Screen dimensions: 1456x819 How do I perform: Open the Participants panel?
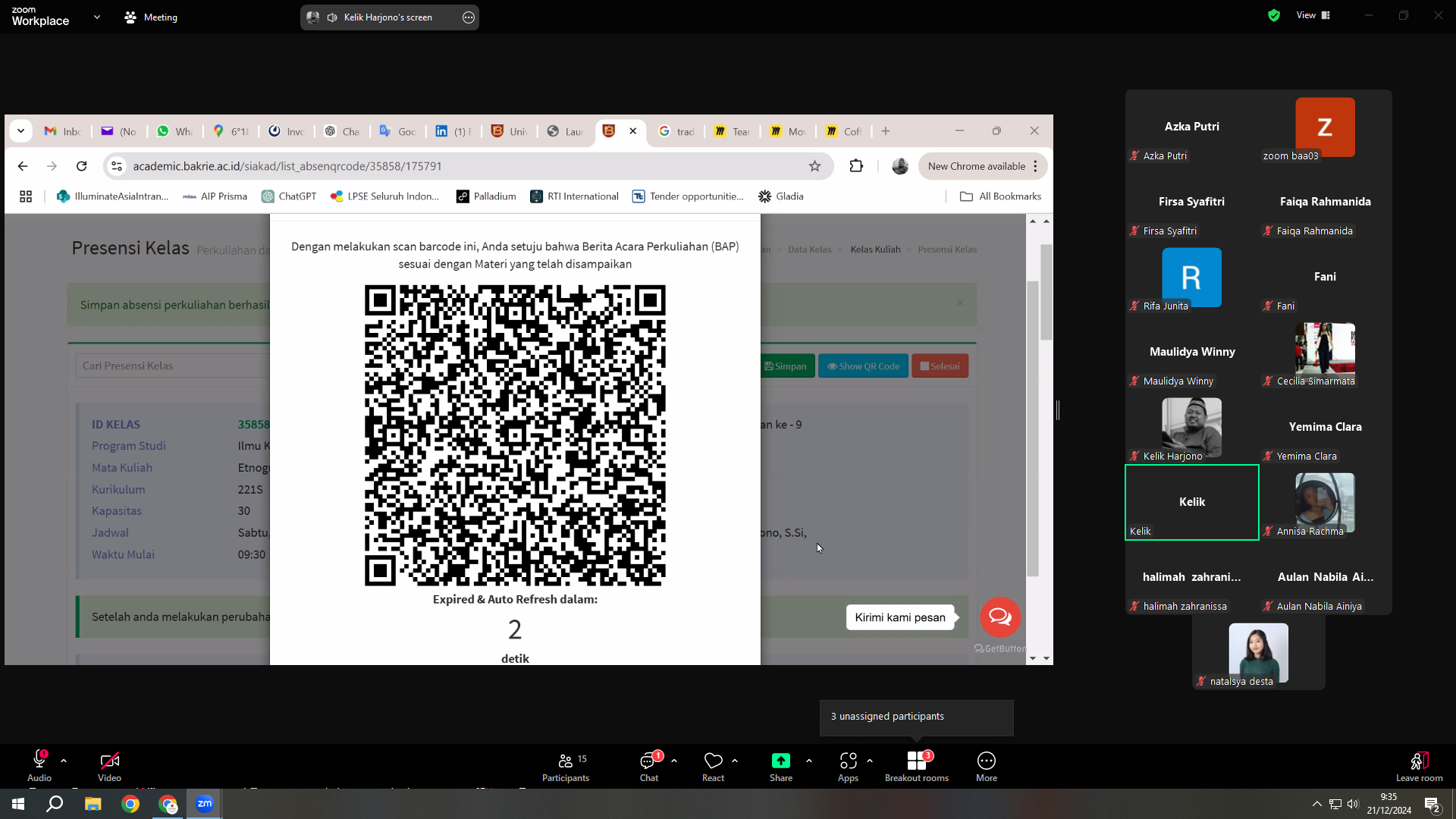click(x=566, y=766)
